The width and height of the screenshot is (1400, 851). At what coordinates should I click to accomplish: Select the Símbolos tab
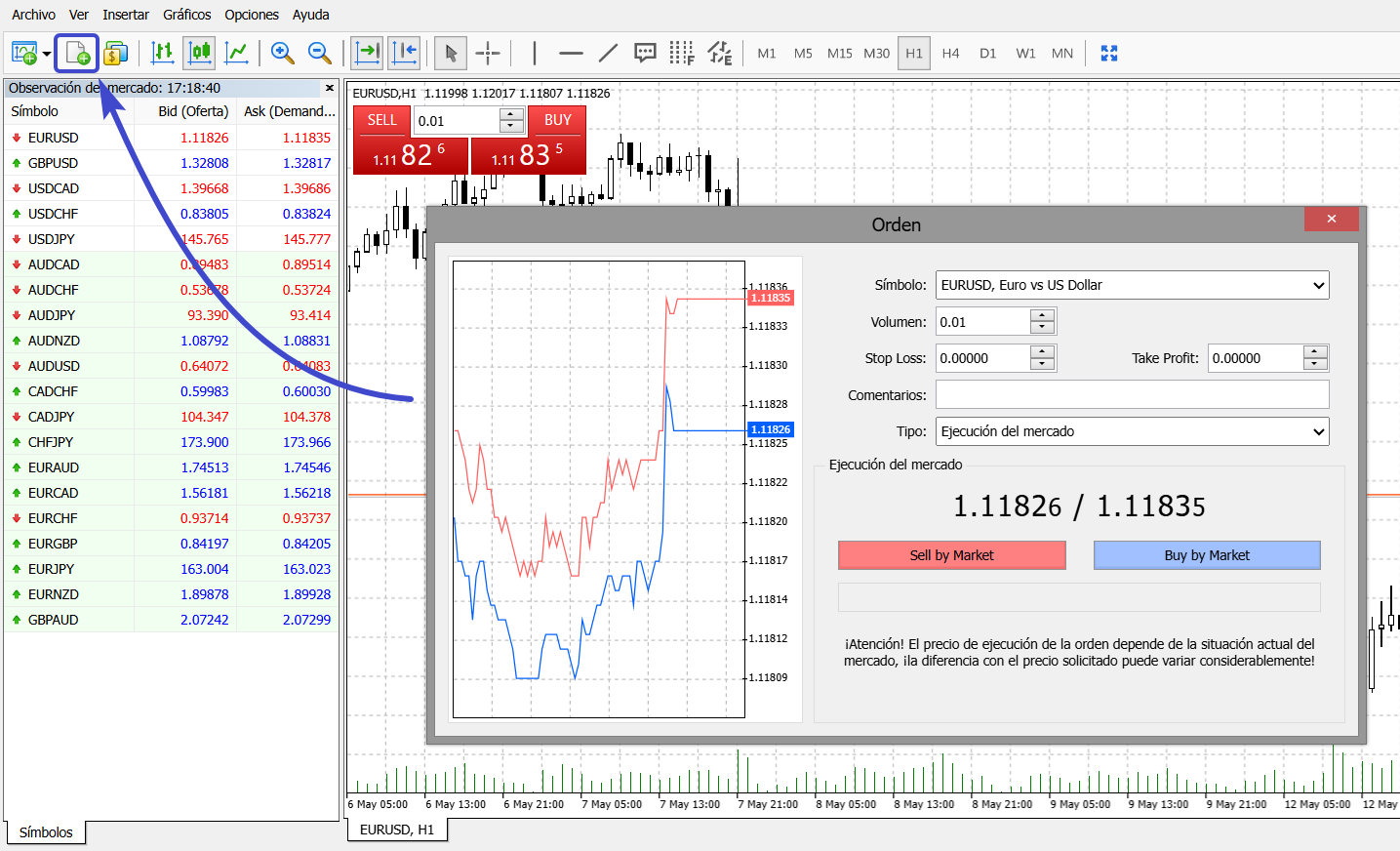pos(46,832)
